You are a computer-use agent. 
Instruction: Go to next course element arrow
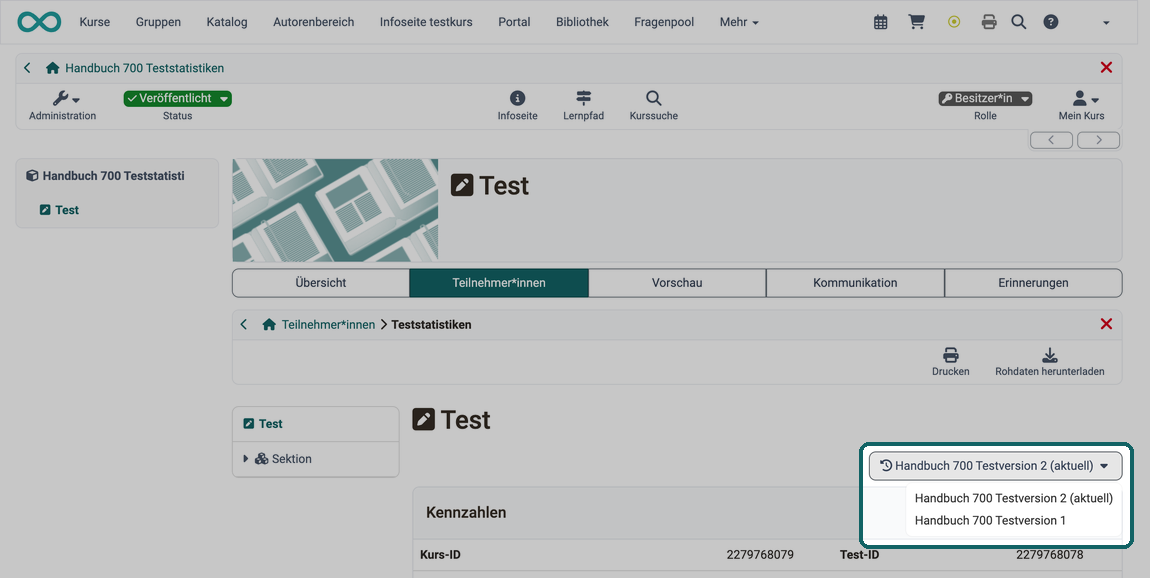point(1098,140)
